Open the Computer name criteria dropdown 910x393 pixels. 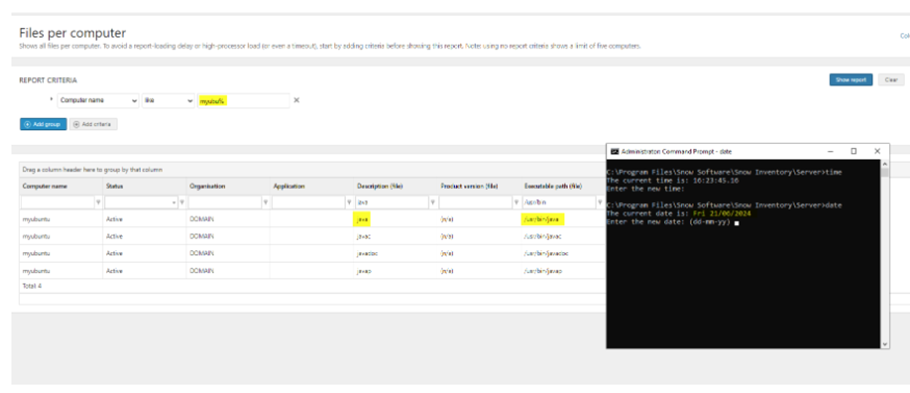pos(98,100)
